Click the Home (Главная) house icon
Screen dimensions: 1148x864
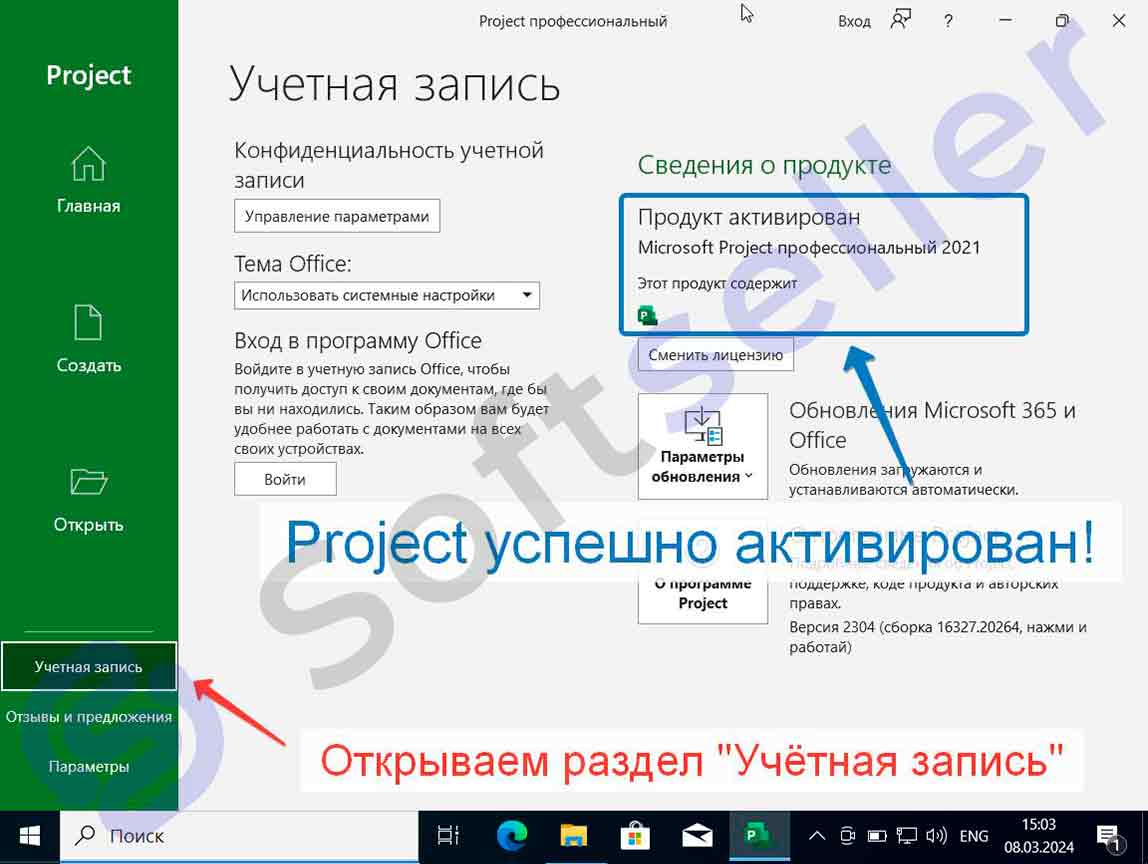tap(88, 164)
